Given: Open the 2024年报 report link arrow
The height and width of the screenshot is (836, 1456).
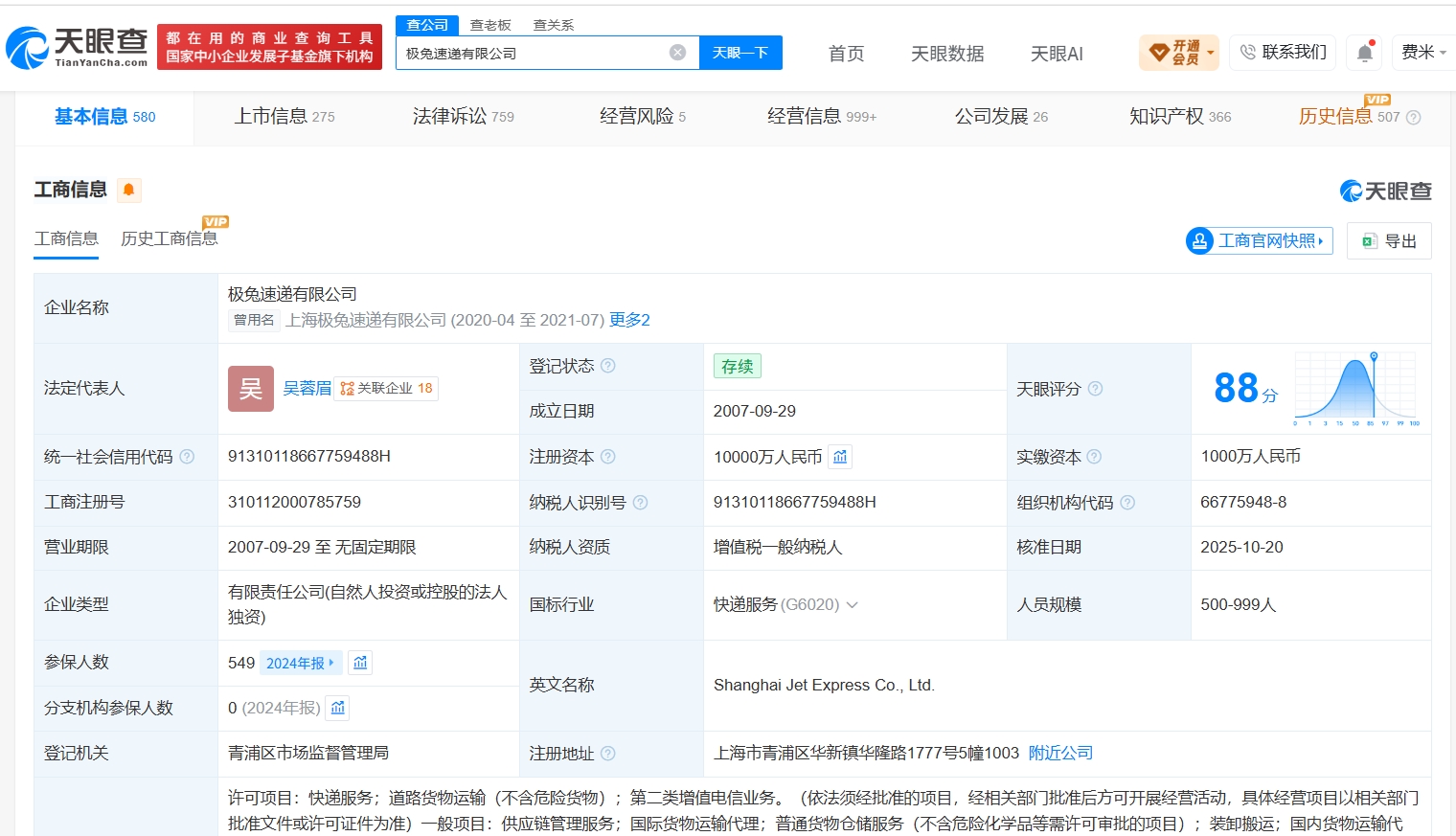Looking at the screenshot, I should click(331, 663).
